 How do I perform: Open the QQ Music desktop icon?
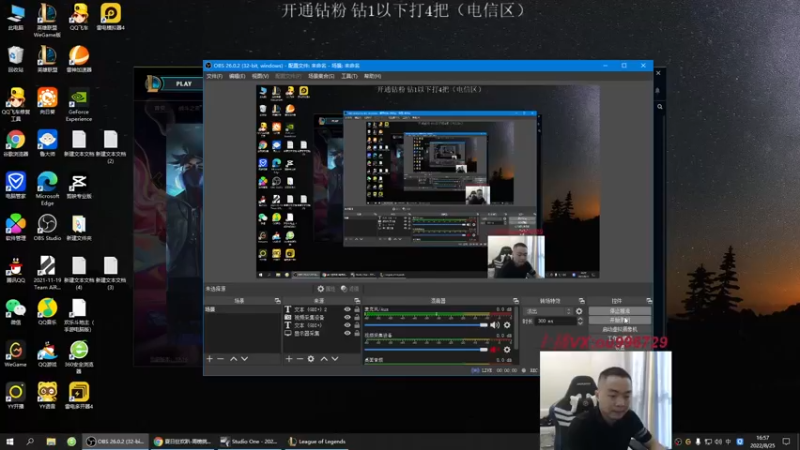click(47, 312)
